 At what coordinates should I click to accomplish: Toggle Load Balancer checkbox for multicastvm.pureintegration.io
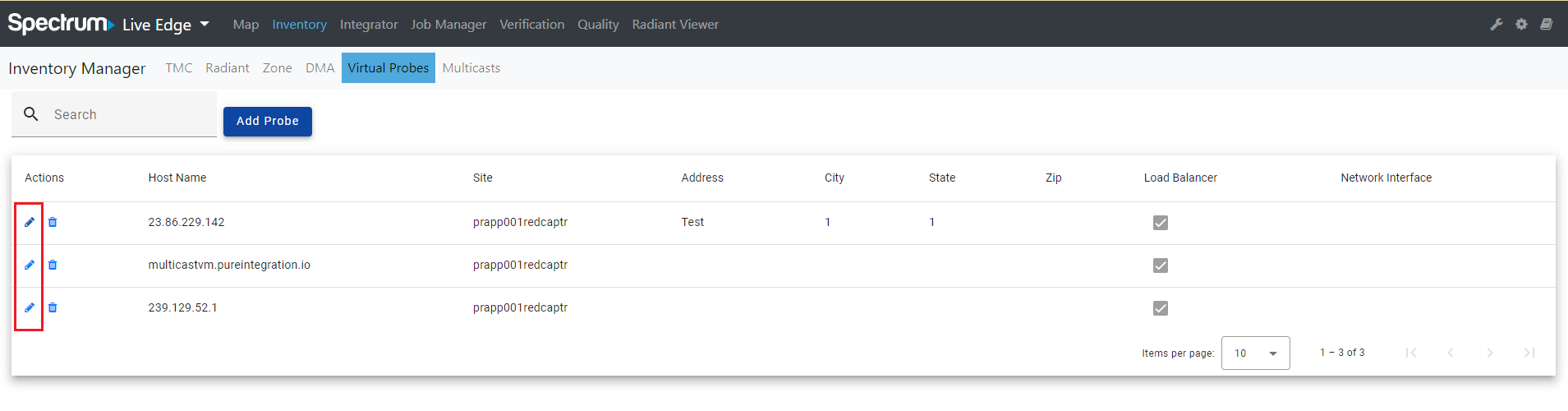tap(1161, 266)
